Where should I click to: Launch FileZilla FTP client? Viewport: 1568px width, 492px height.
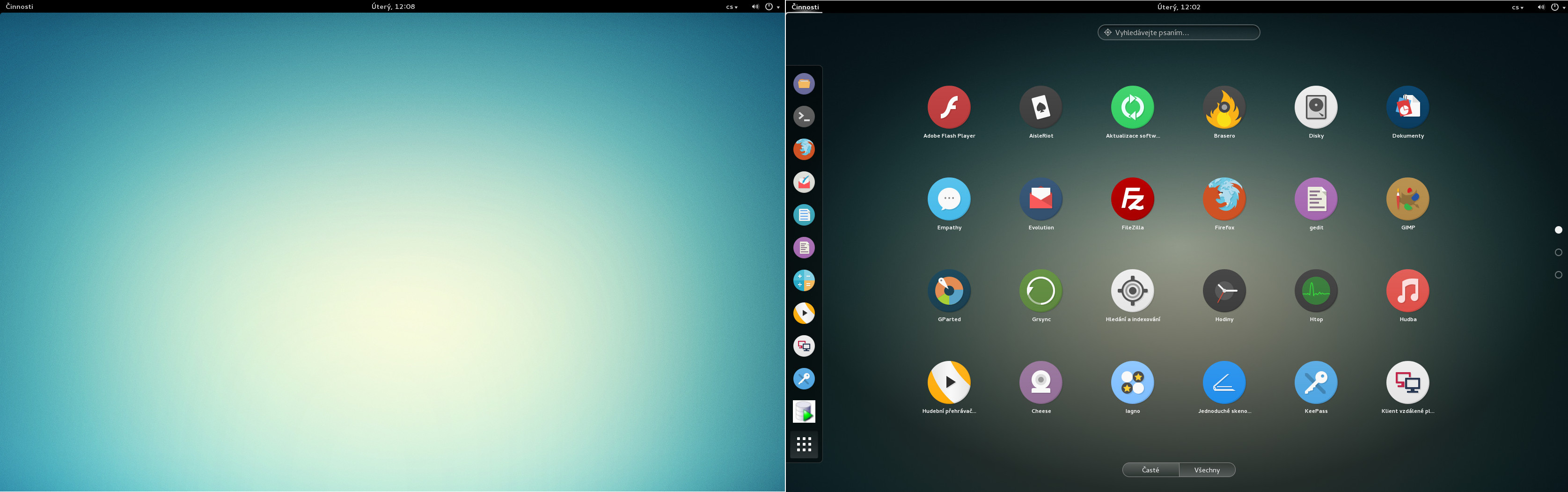tap(1132, 199)
